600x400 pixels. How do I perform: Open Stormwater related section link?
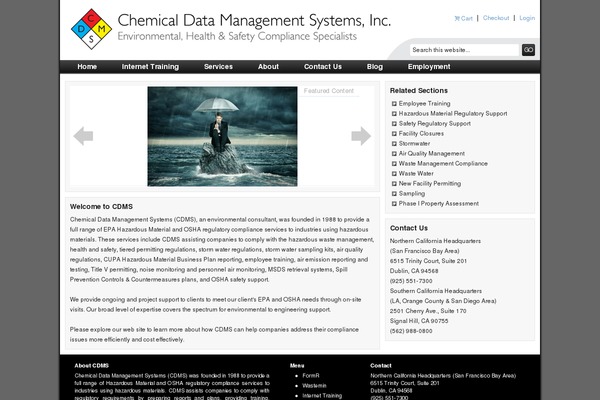coord(414,144)
